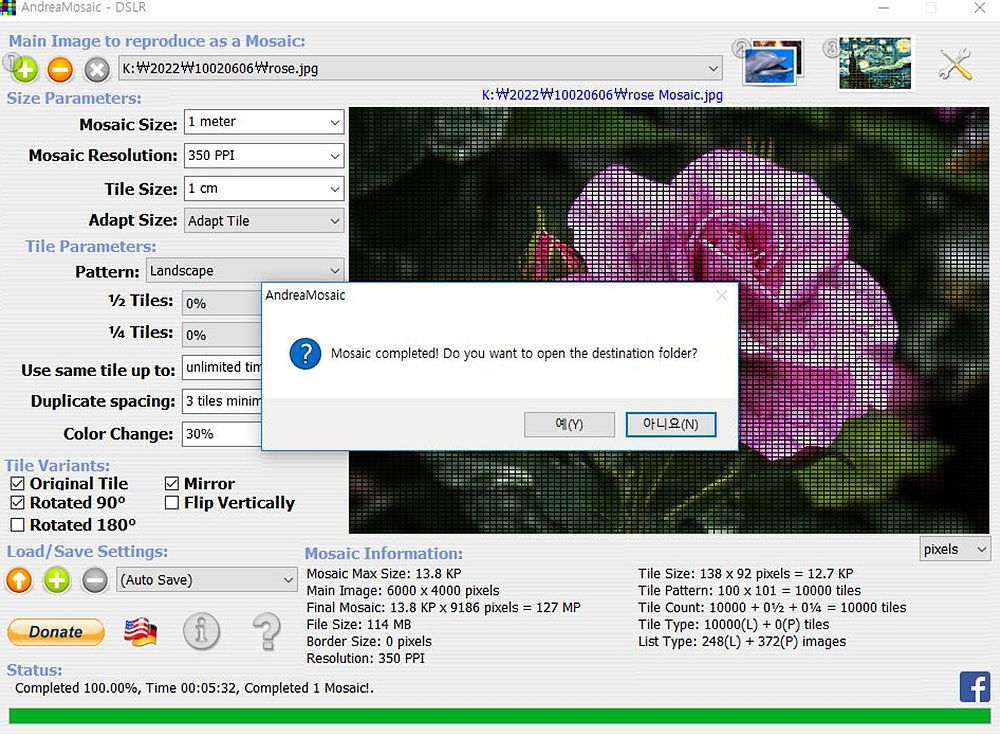Open tile images dolphin thumbnail
The image size is (1000, 734).
773,62
